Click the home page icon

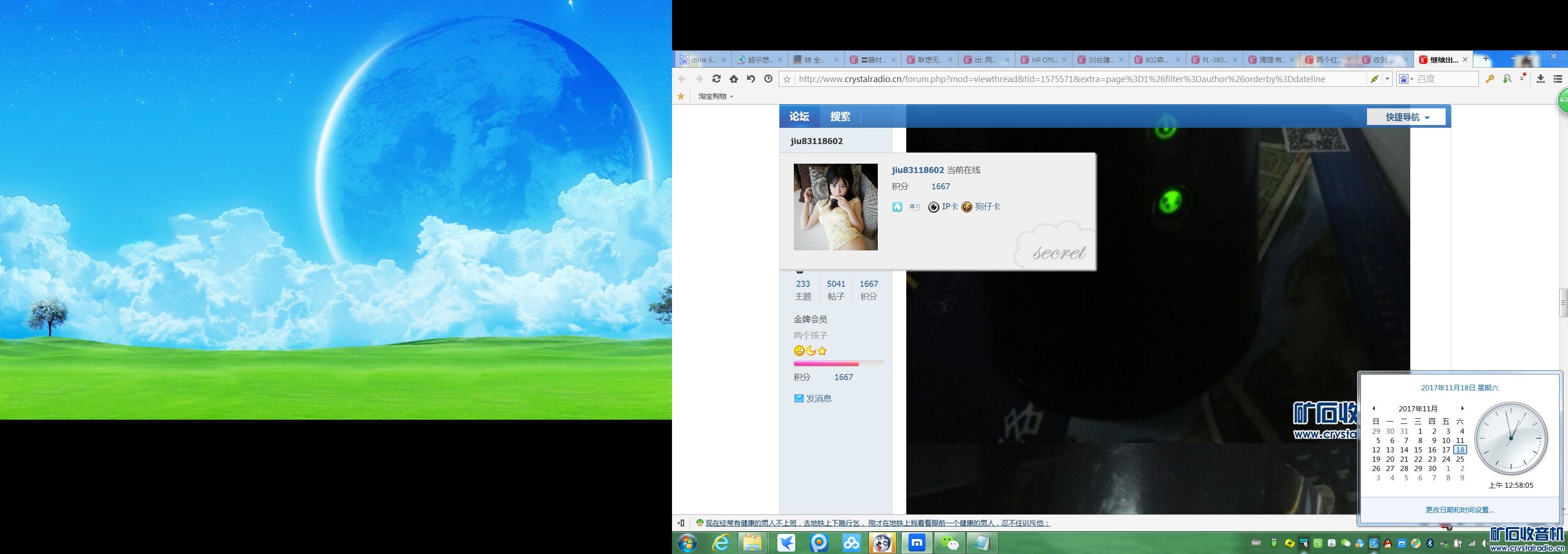[x=734, y=79]
